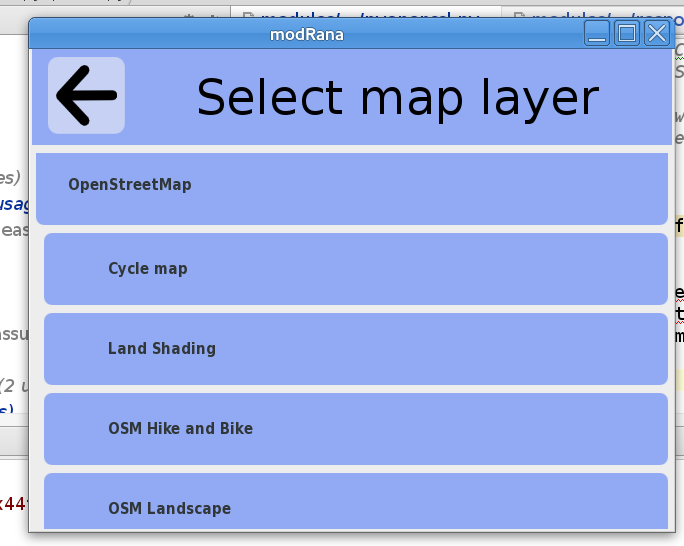Minimize the modRana window

(x=597, y=34)
